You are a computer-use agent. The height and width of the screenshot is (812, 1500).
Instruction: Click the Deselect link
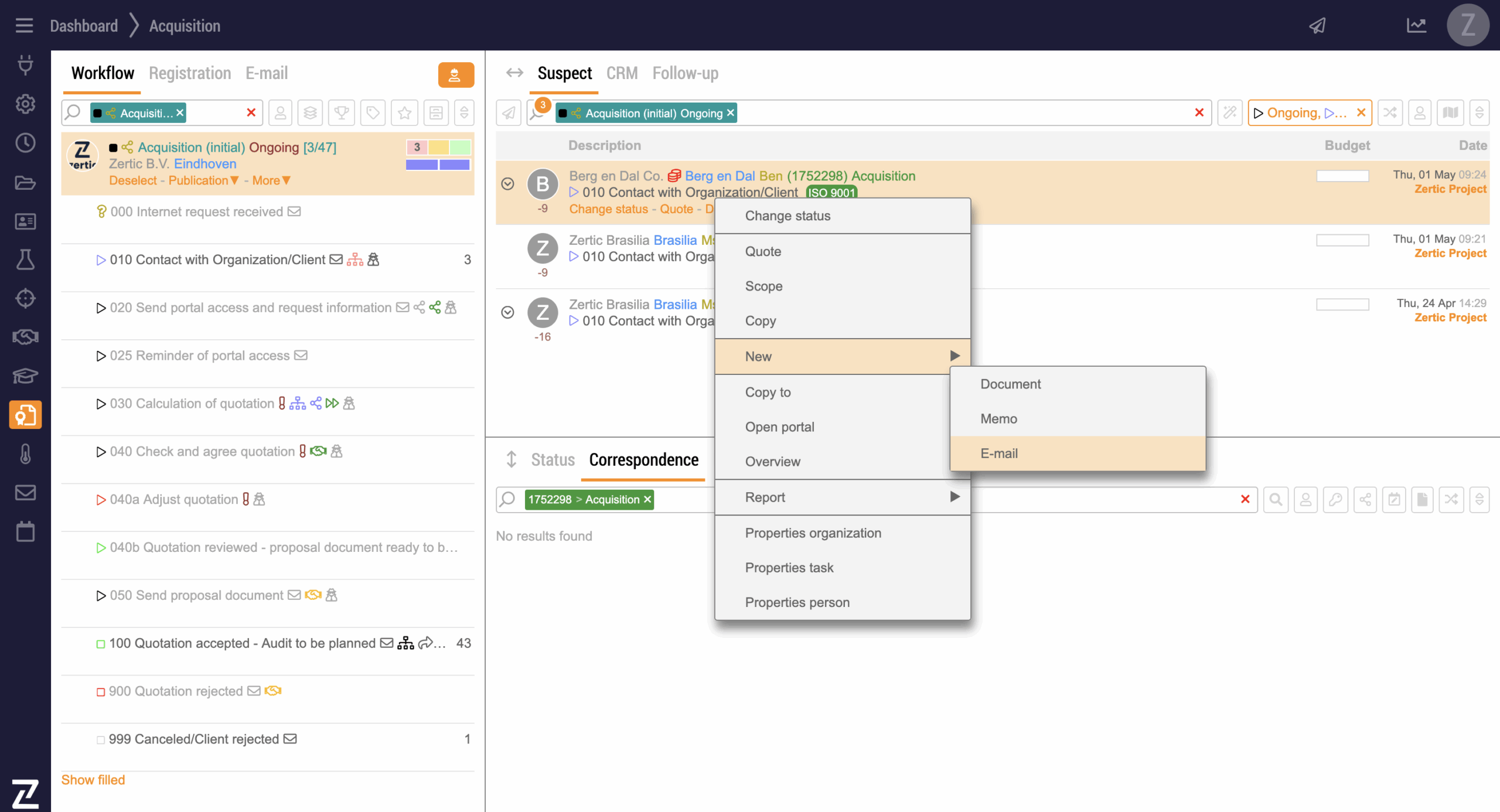click(x=132, y=180)
